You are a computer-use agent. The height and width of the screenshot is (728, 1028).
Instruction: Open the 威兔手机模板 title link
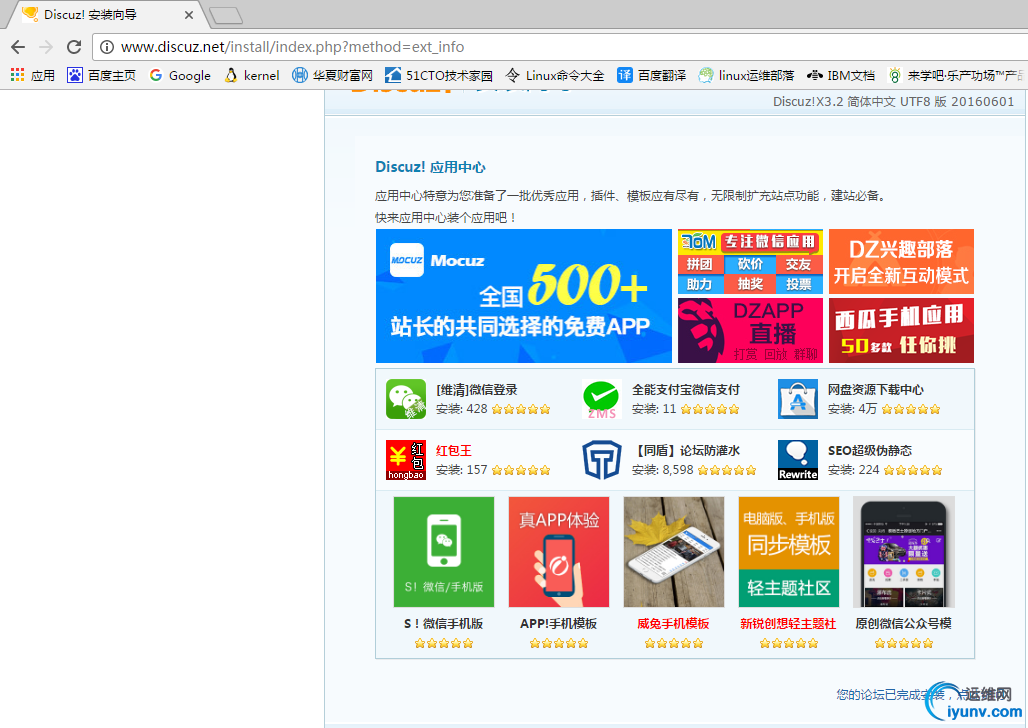(x=673, y=624)
